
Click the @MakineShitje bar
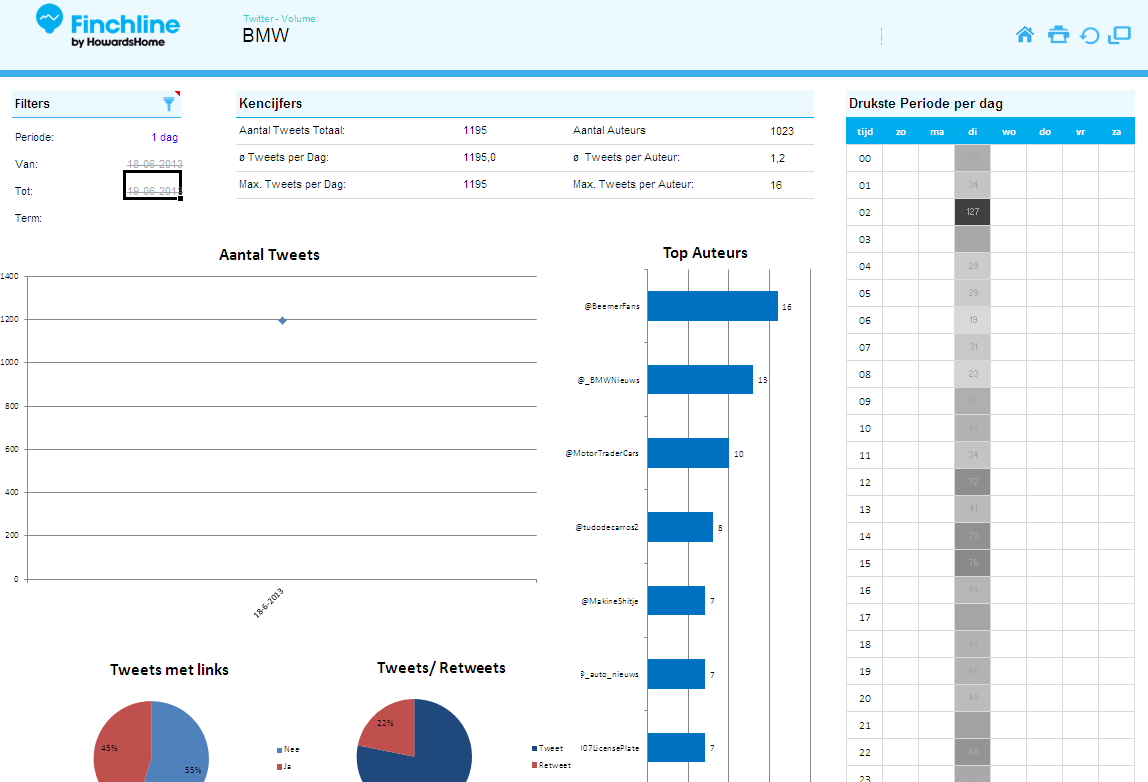coord(676,600)
